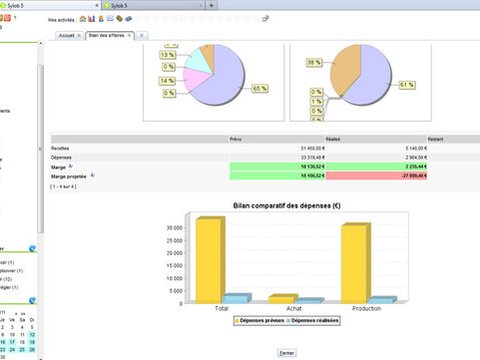Open a new browser tab with plus button
Screen dimensions: 480x360
pos(211,5)
